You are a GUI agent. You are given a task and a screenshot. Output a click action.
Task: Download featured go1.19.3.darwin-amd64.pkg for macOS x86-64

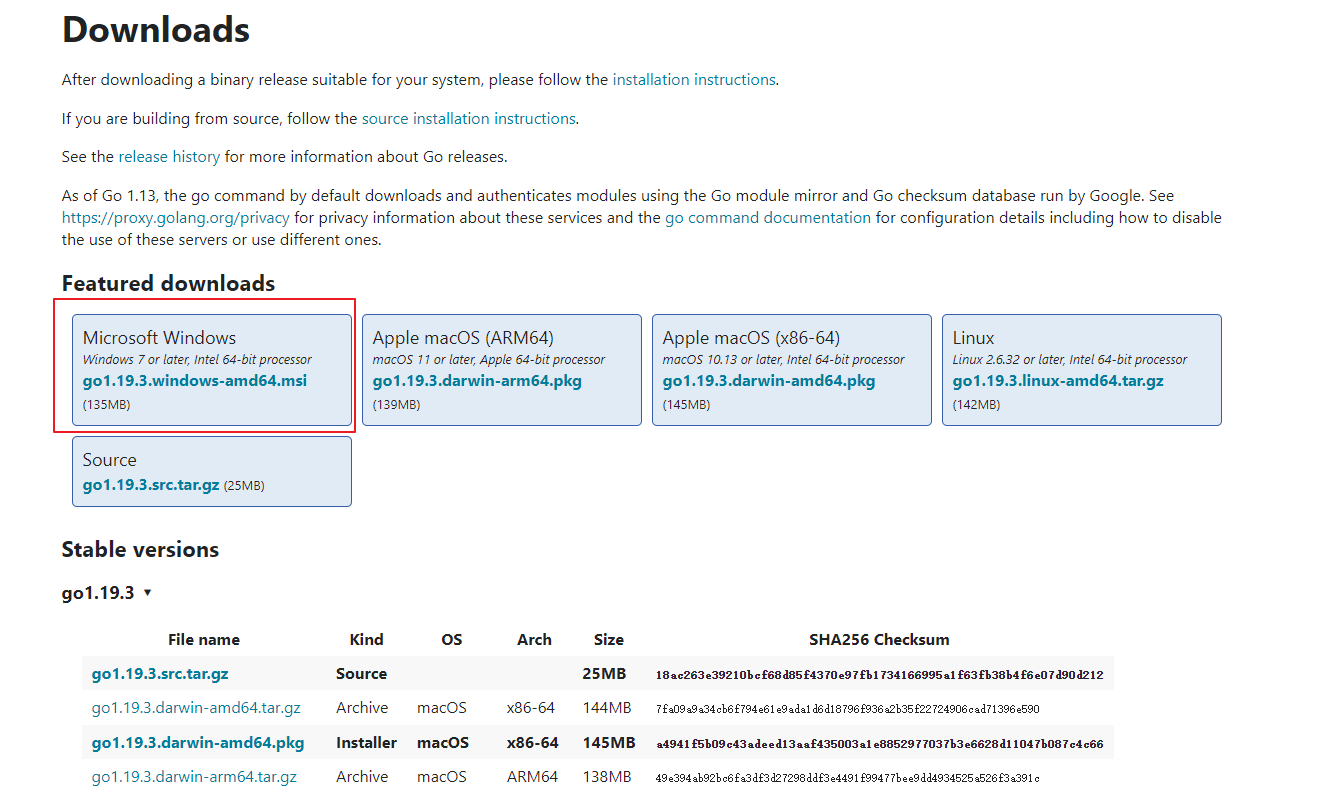click(768, 381)
